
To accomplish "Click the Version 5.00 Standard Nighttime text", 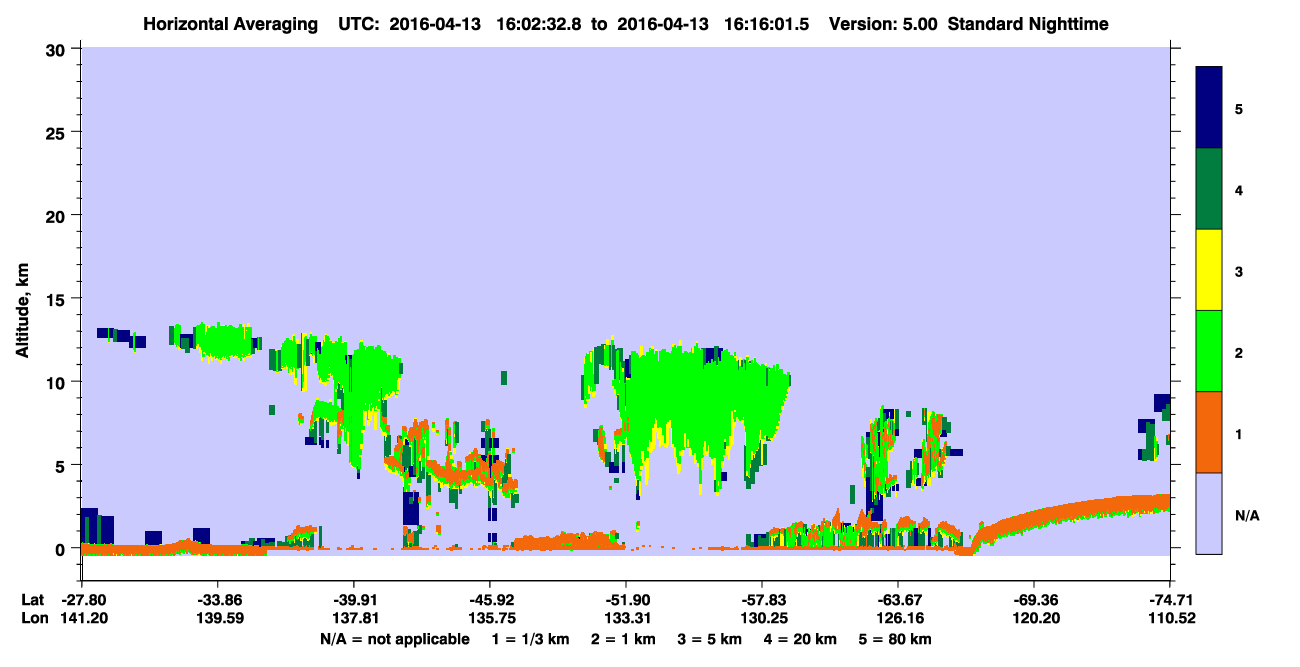I will pos(968,23).
